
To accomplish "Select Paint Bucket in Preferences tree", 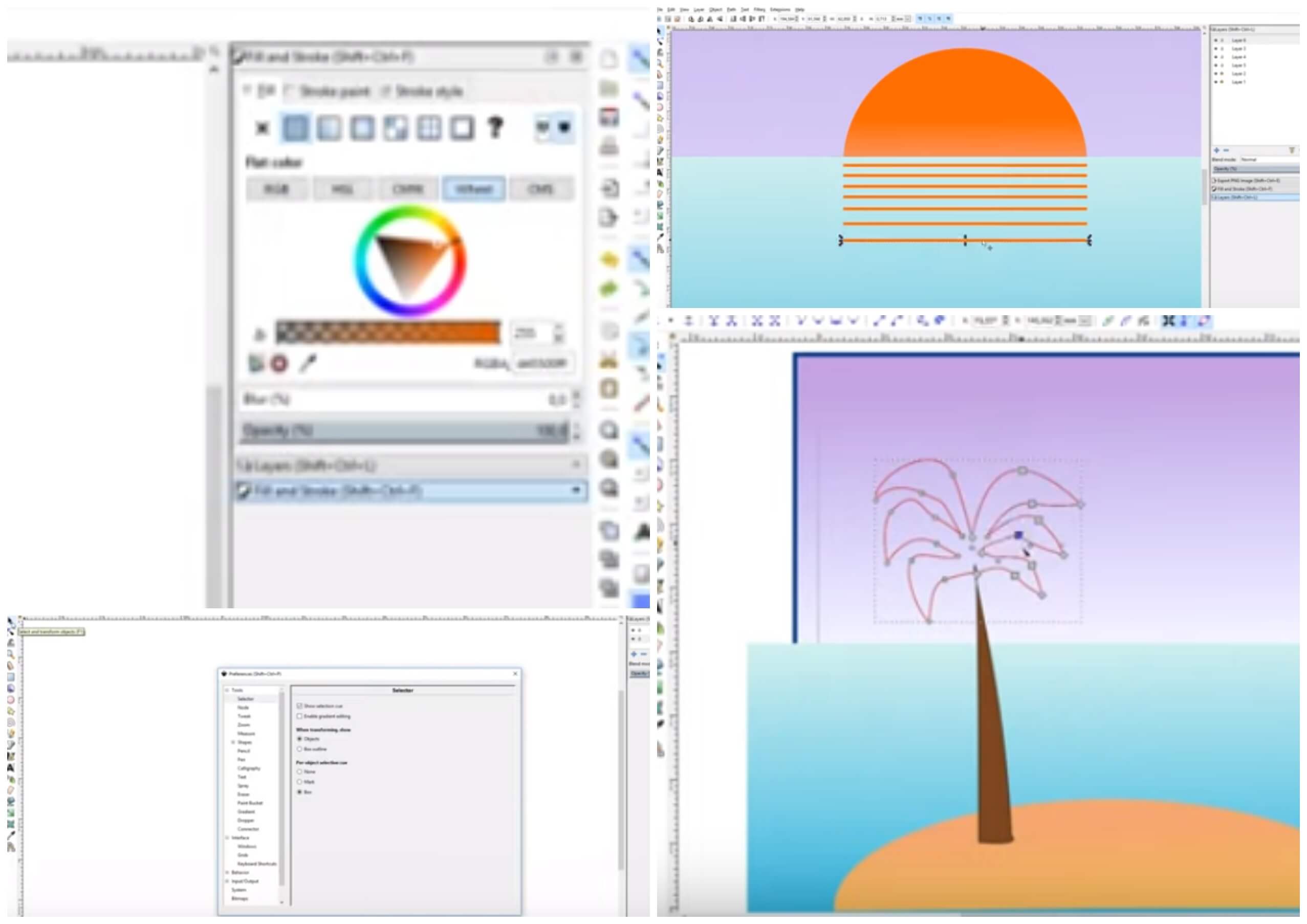I will [x=250, y=803].
